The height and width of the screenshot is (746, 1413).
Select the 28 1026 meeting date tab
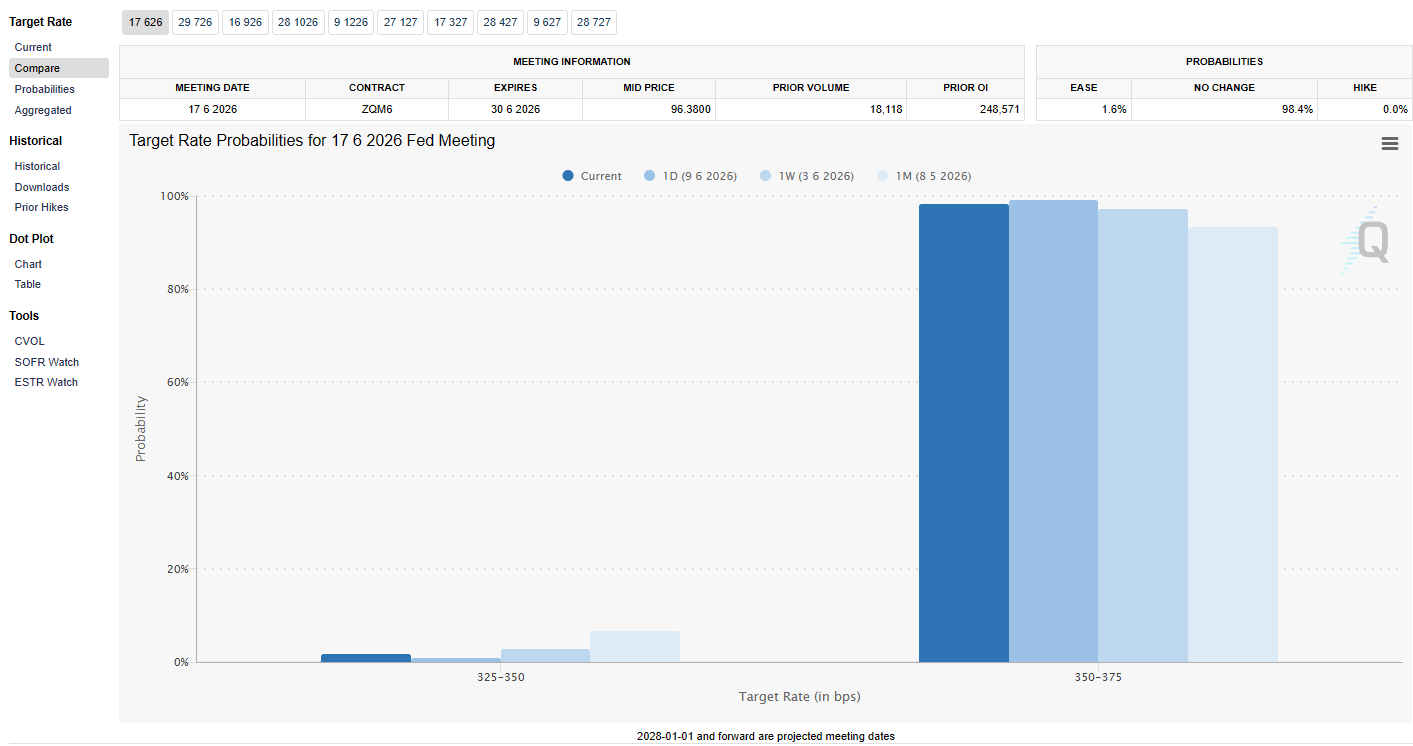click(x=297, y=22)
